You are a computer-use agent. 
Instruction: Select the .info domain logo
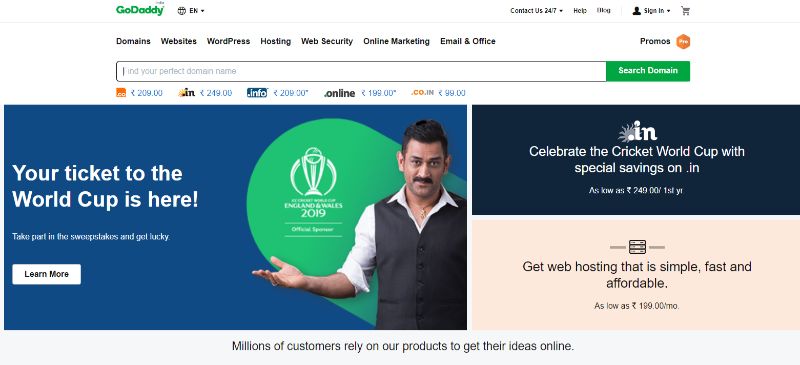tap(257, 93)
